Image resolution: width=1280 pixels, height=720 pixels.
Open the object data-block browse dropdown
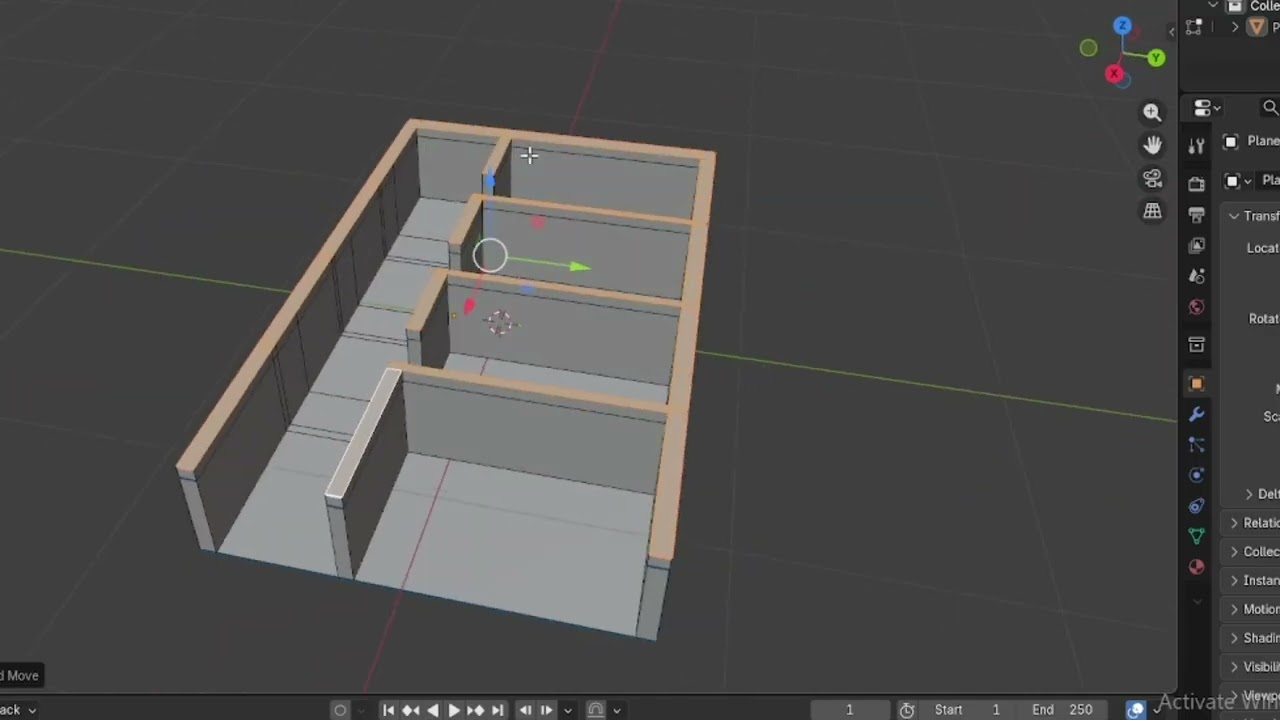(1238, 181)
